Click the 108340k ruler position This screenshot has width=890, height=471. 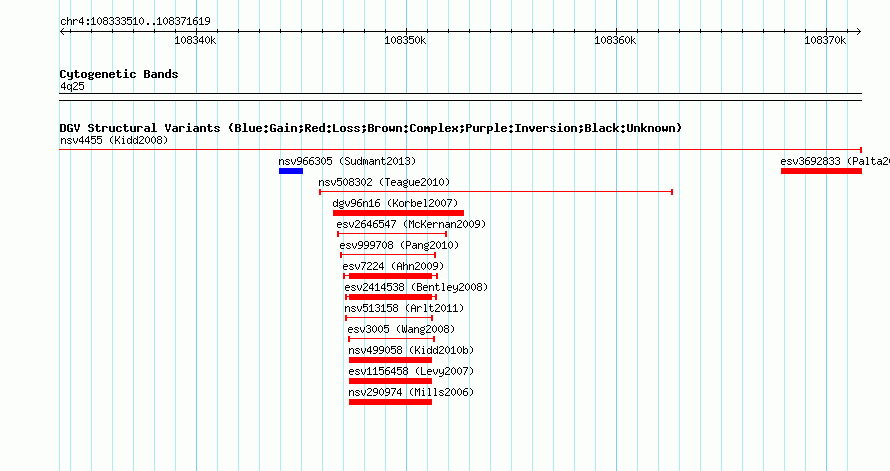195,40
